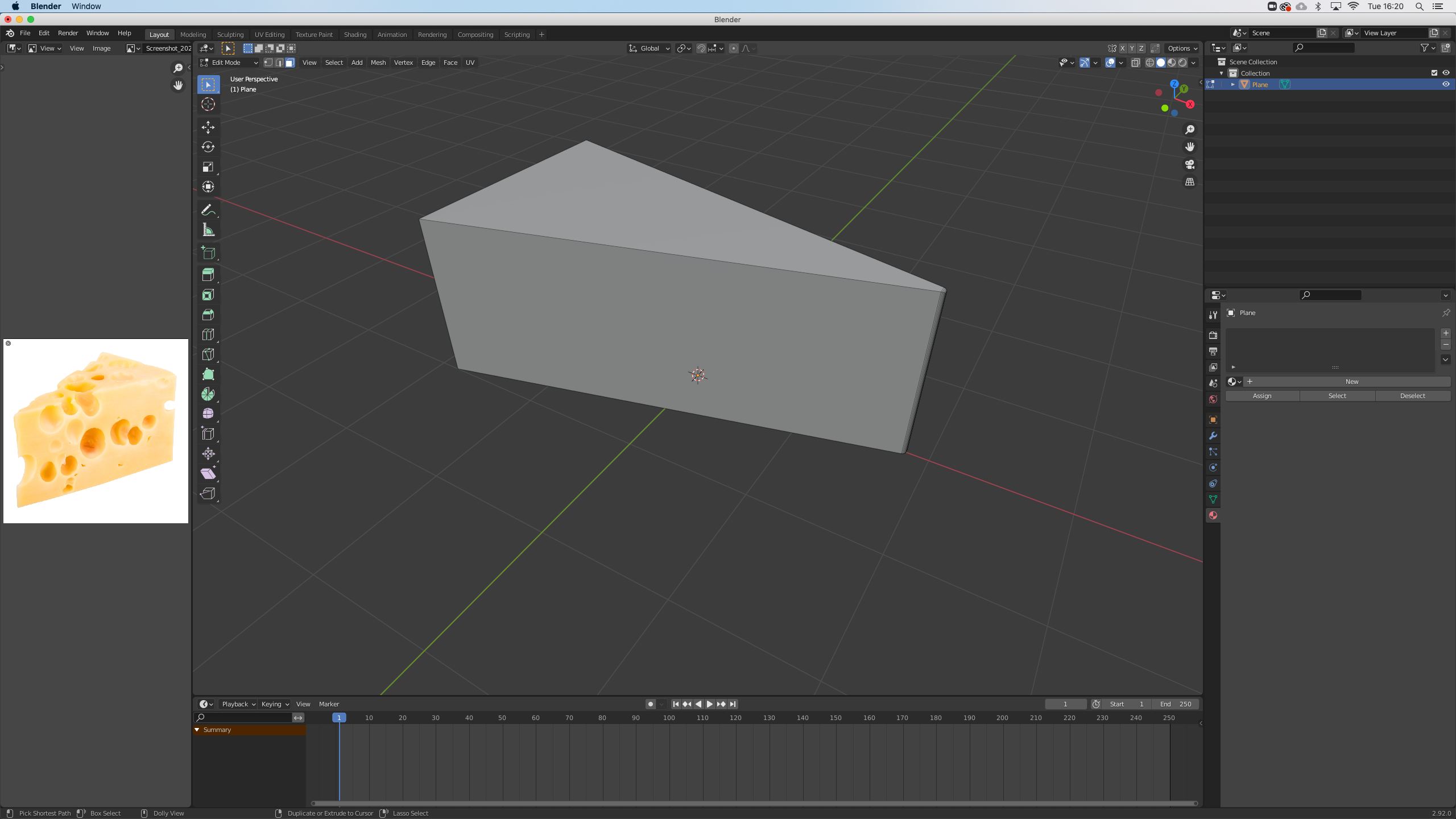Screen dimensions: 1456x819
Task: Select the Smooth vertices tool
Action: pos(208,414)
